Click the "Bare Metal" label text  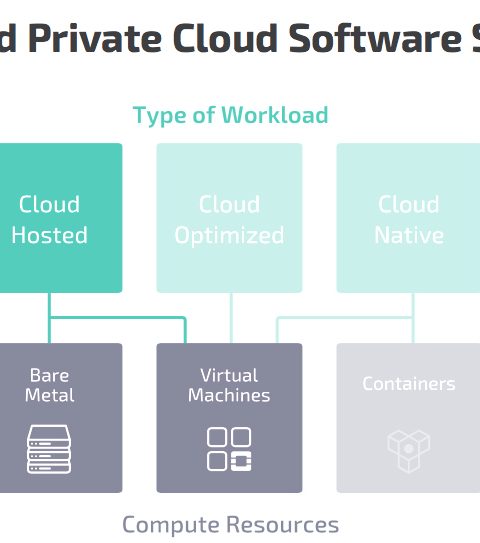[50, 385]
